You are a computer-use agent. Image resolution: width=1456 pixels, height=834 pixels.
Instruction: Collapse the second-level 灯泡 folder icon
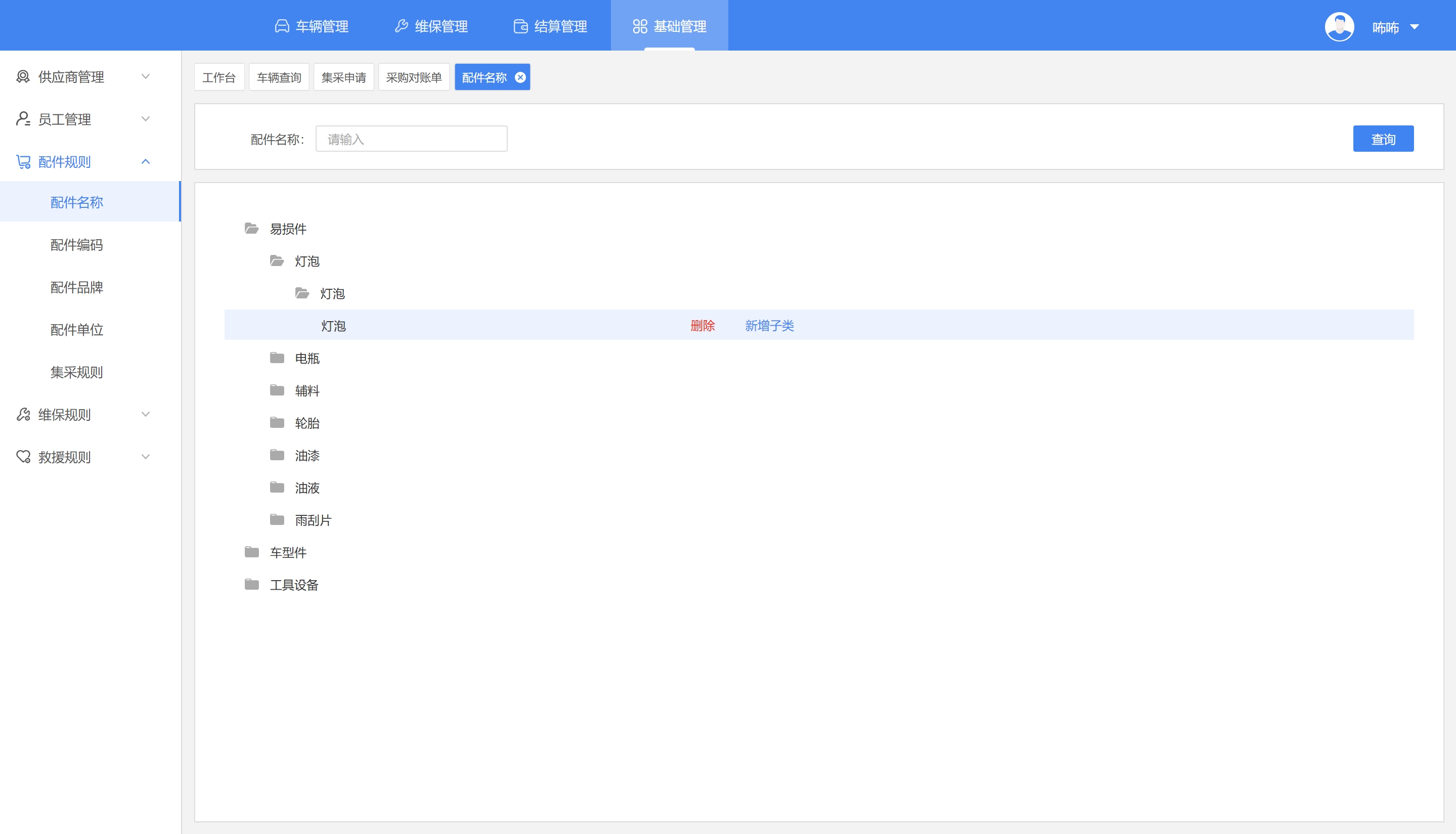277,261
